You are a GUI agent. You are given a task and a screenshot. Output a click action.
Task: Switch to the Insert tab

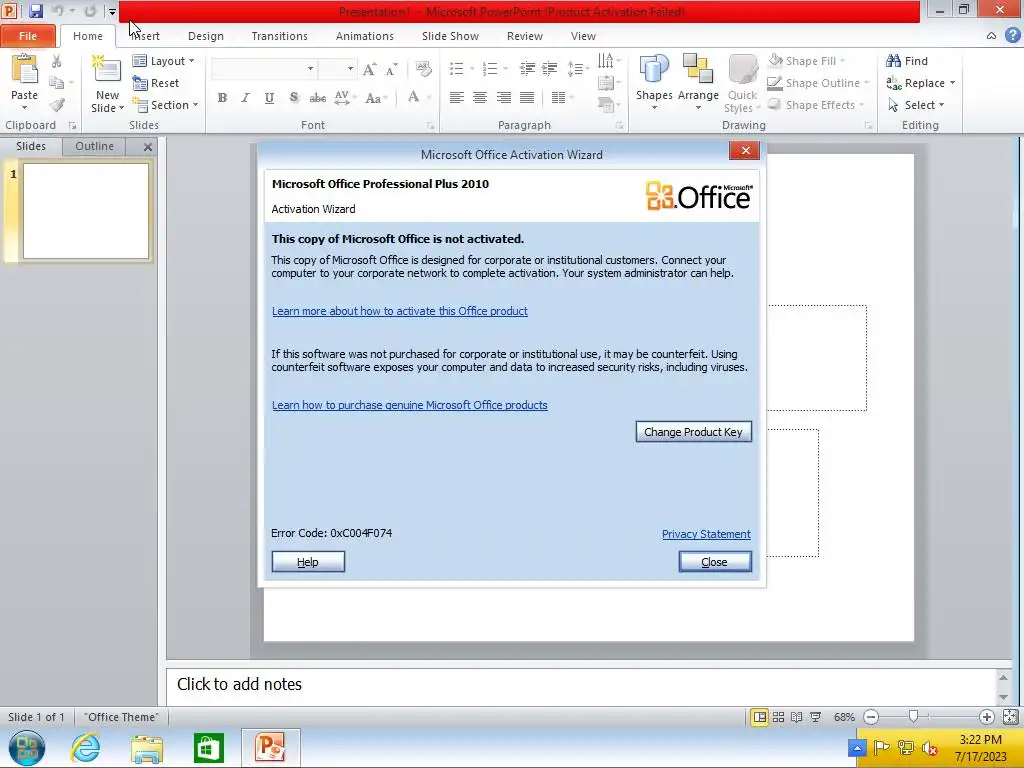tap(145, 36)
